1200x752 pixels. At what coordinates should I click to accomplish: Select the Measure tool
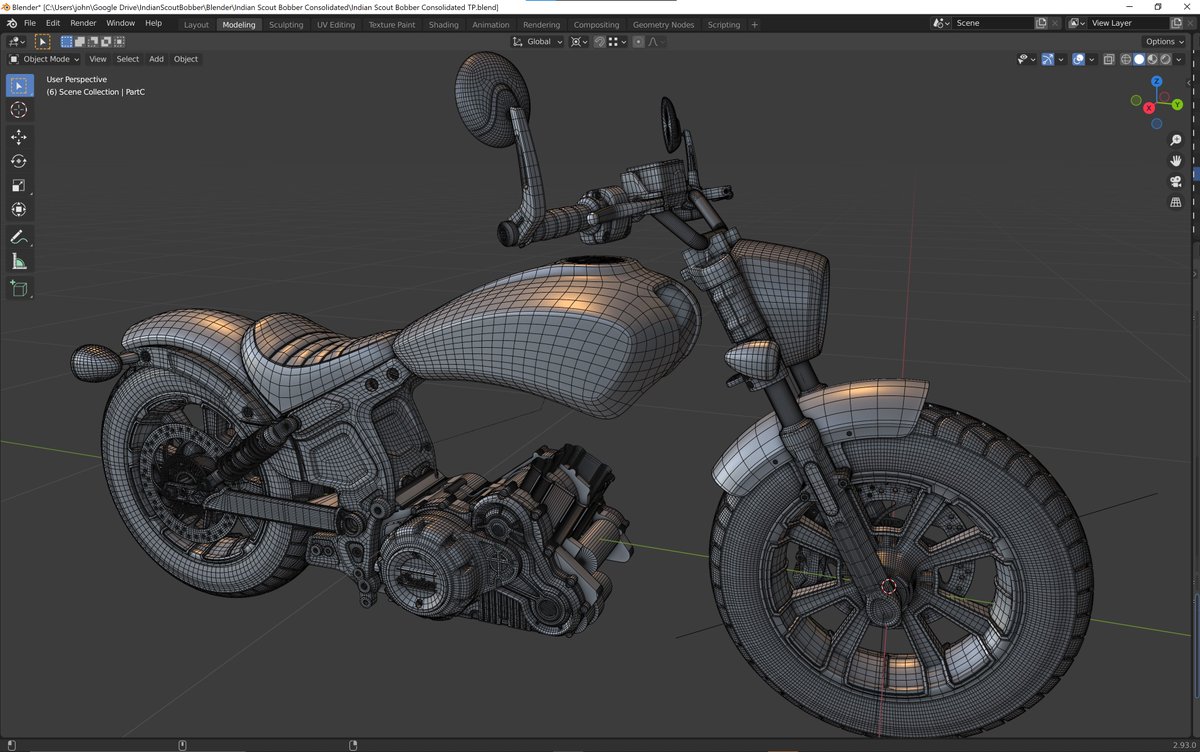[x=19, y=261]
